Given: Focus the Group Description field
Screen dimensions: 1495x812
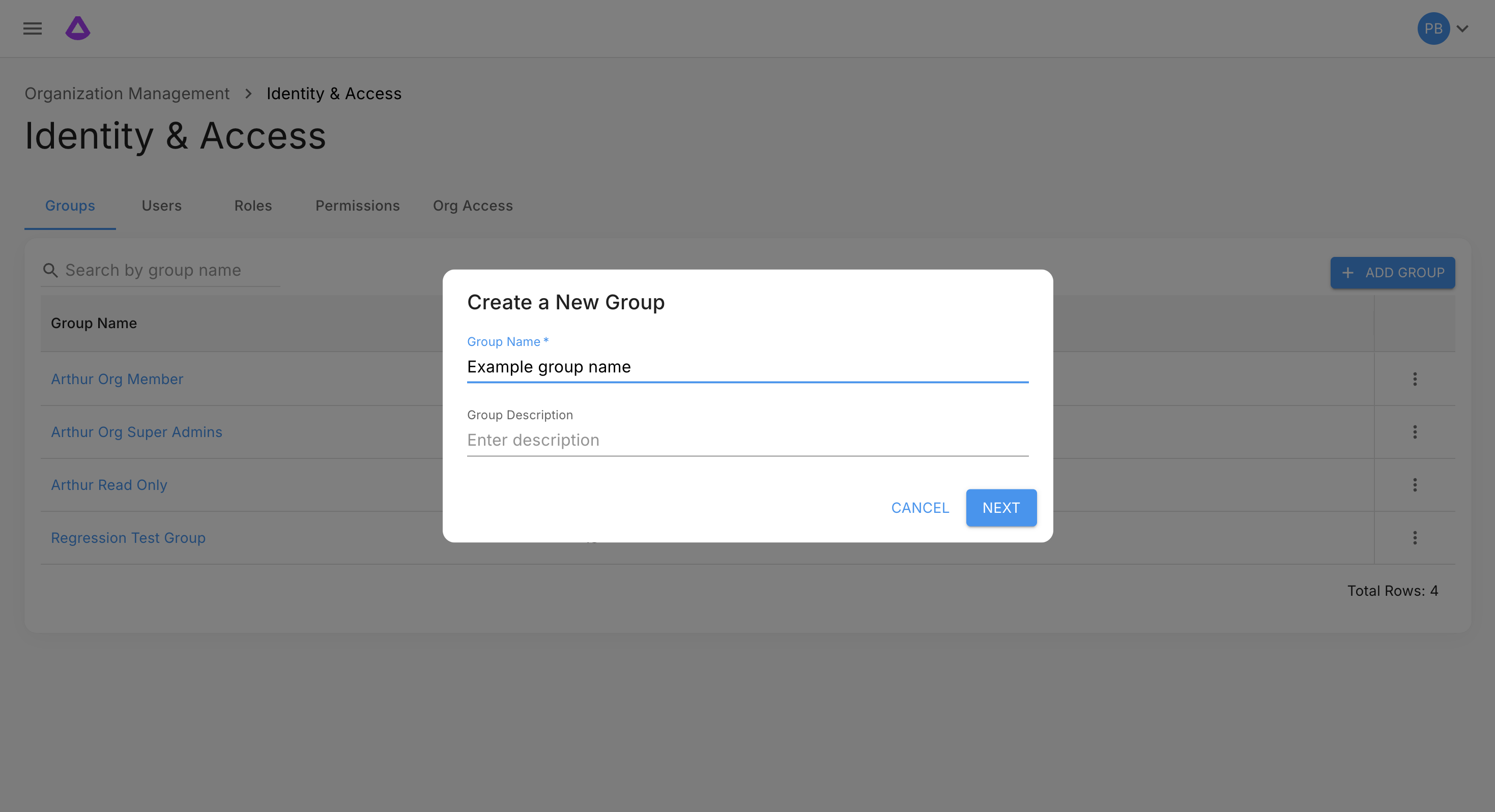Looking at the screenshot, I should point(747,440).
